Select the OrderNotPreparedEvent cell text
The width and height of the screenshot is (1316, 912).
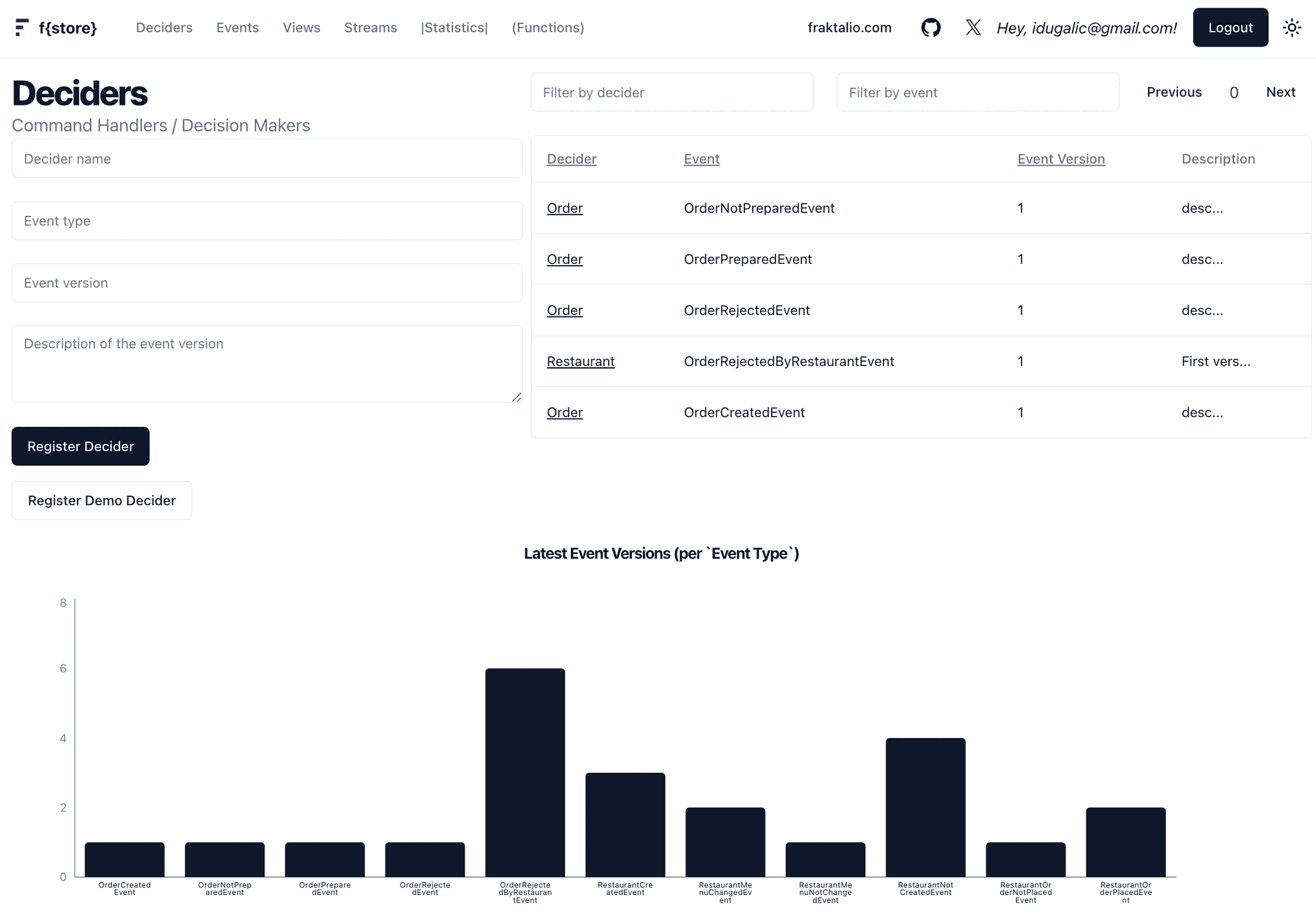(759, 208)
